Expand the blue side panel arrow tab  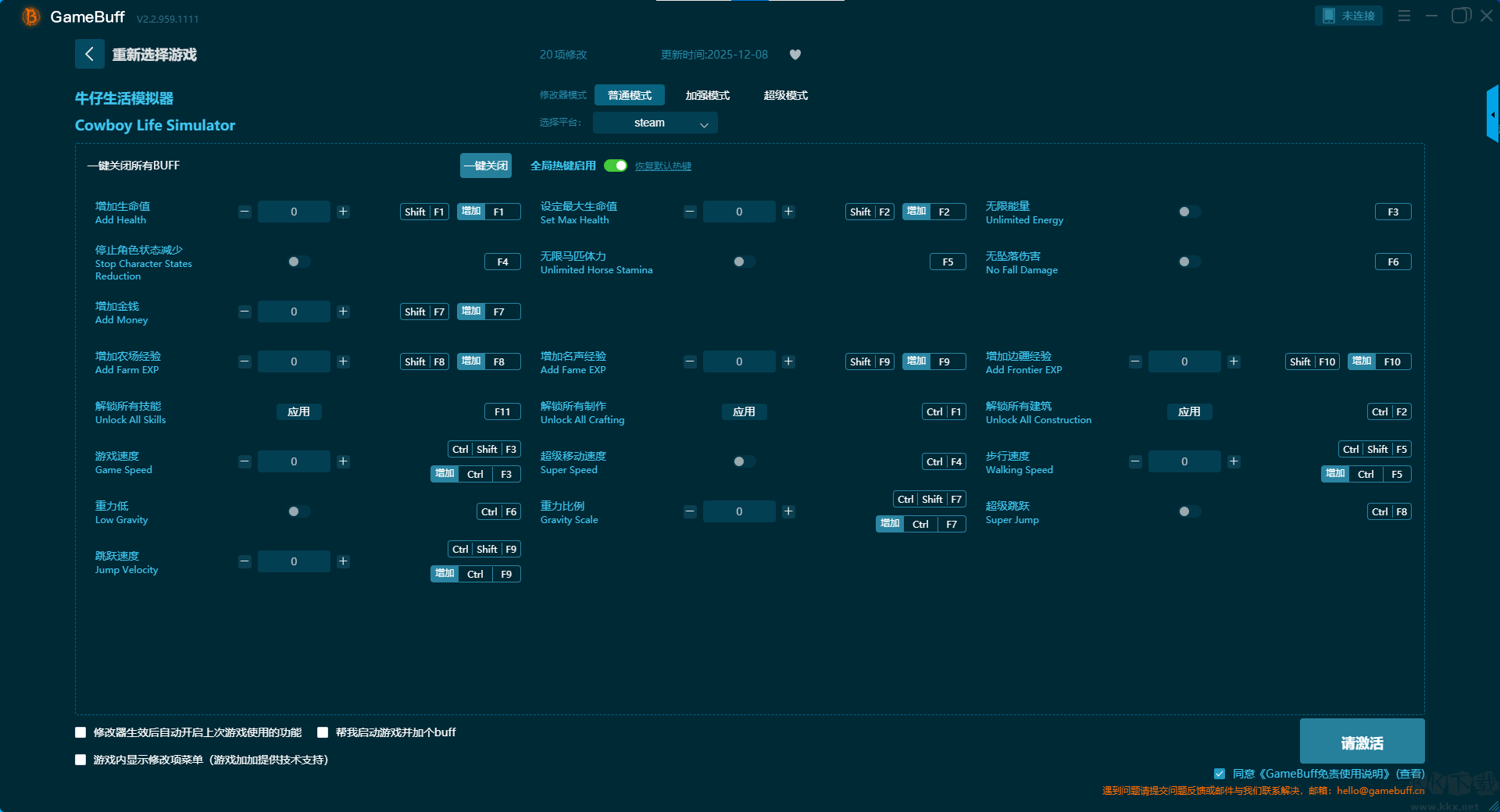point(1492,114)
